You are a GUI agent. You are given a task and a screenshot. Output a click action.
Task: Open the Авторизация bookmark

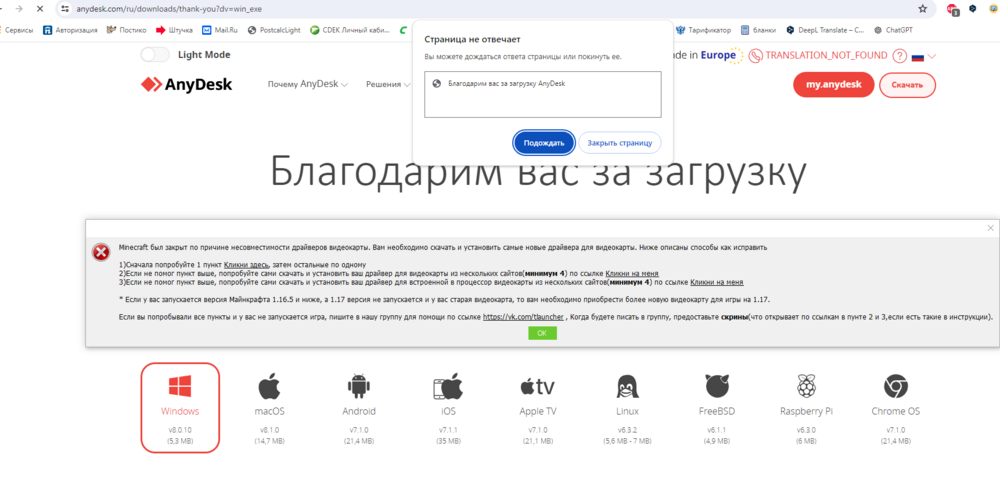click(70, 29)
